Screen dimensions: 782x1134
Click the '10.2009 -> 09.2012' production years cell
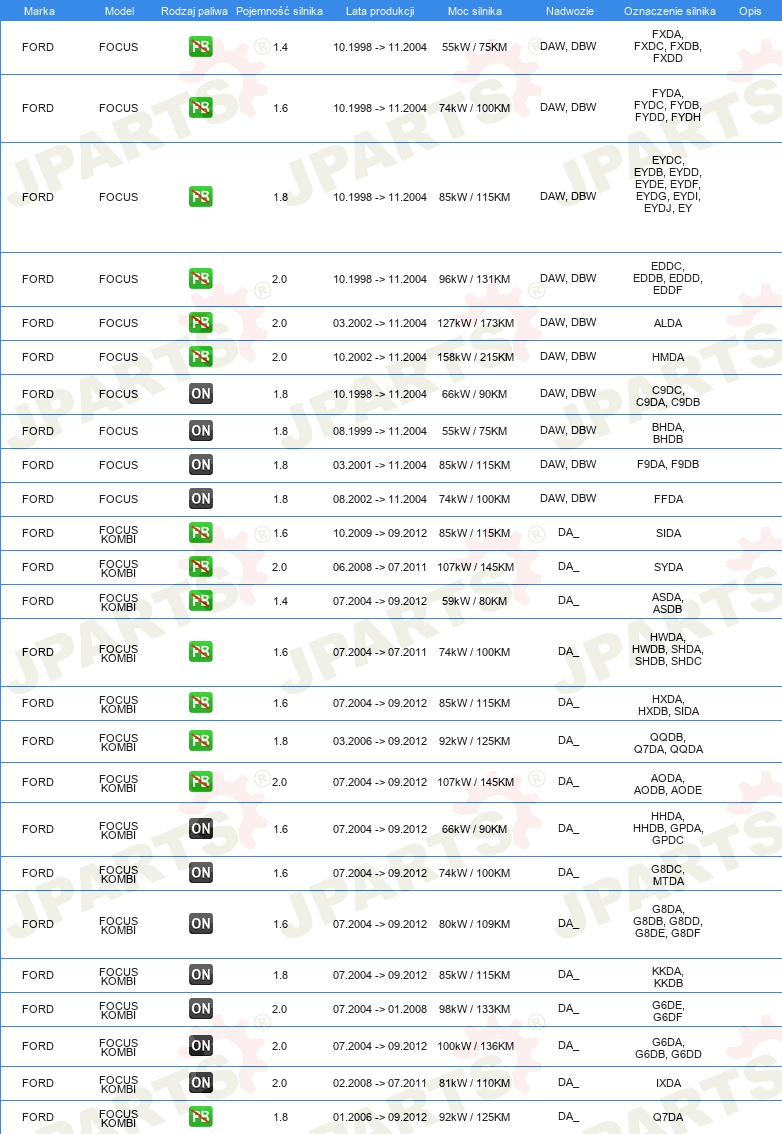[x=380, y=533]
